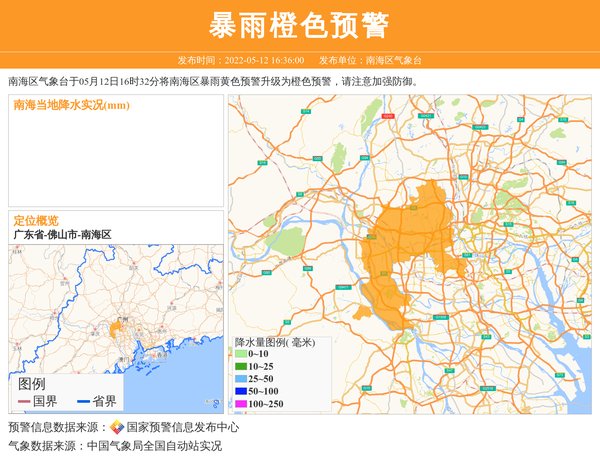Click the map attribution logo in overview map
Screen dimensions: 600x471
(x=212, y=403)
